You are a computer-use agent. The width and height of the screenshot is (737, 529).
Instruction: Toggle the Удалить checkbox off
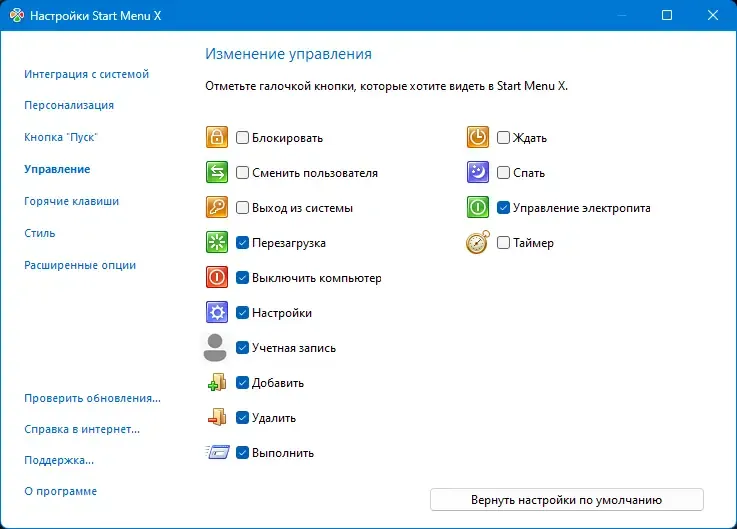click(x=242, y=418)
